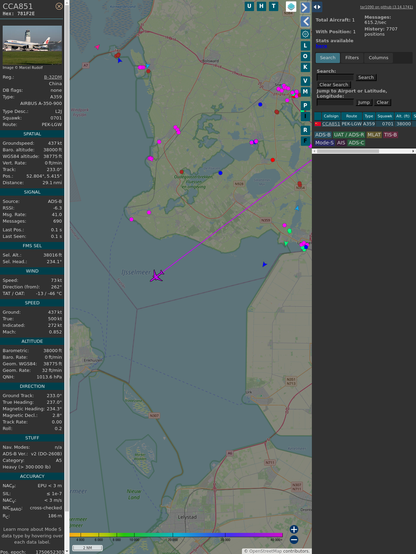Toggle the H map button
This screenshot has width=416, height=554.
[x=261, y=6]
